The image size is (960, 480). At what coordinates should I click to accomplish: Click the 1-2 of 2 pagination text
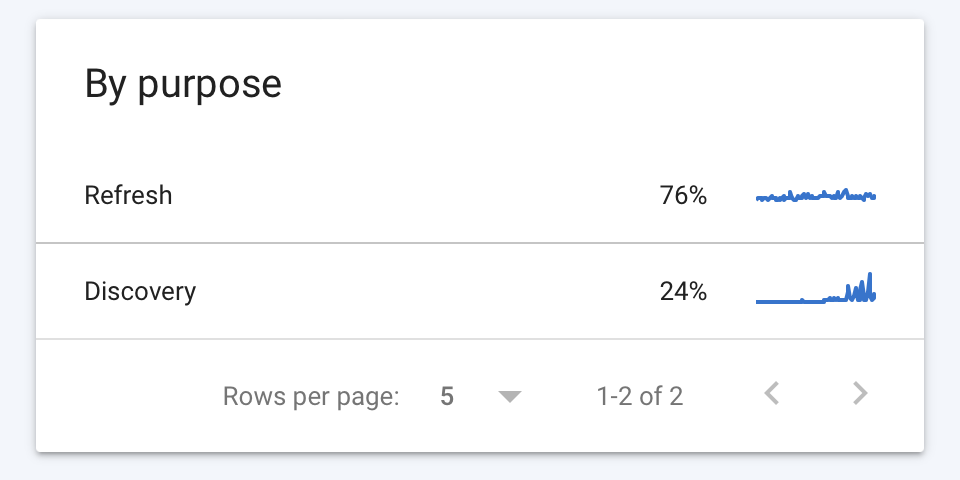[x=640, y=397]
